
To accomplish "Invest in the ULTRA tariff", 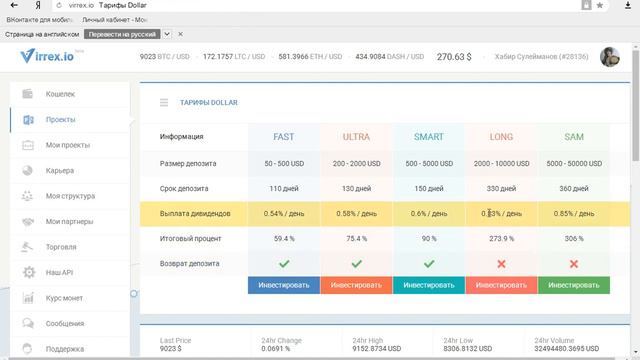I will (356, 285).
